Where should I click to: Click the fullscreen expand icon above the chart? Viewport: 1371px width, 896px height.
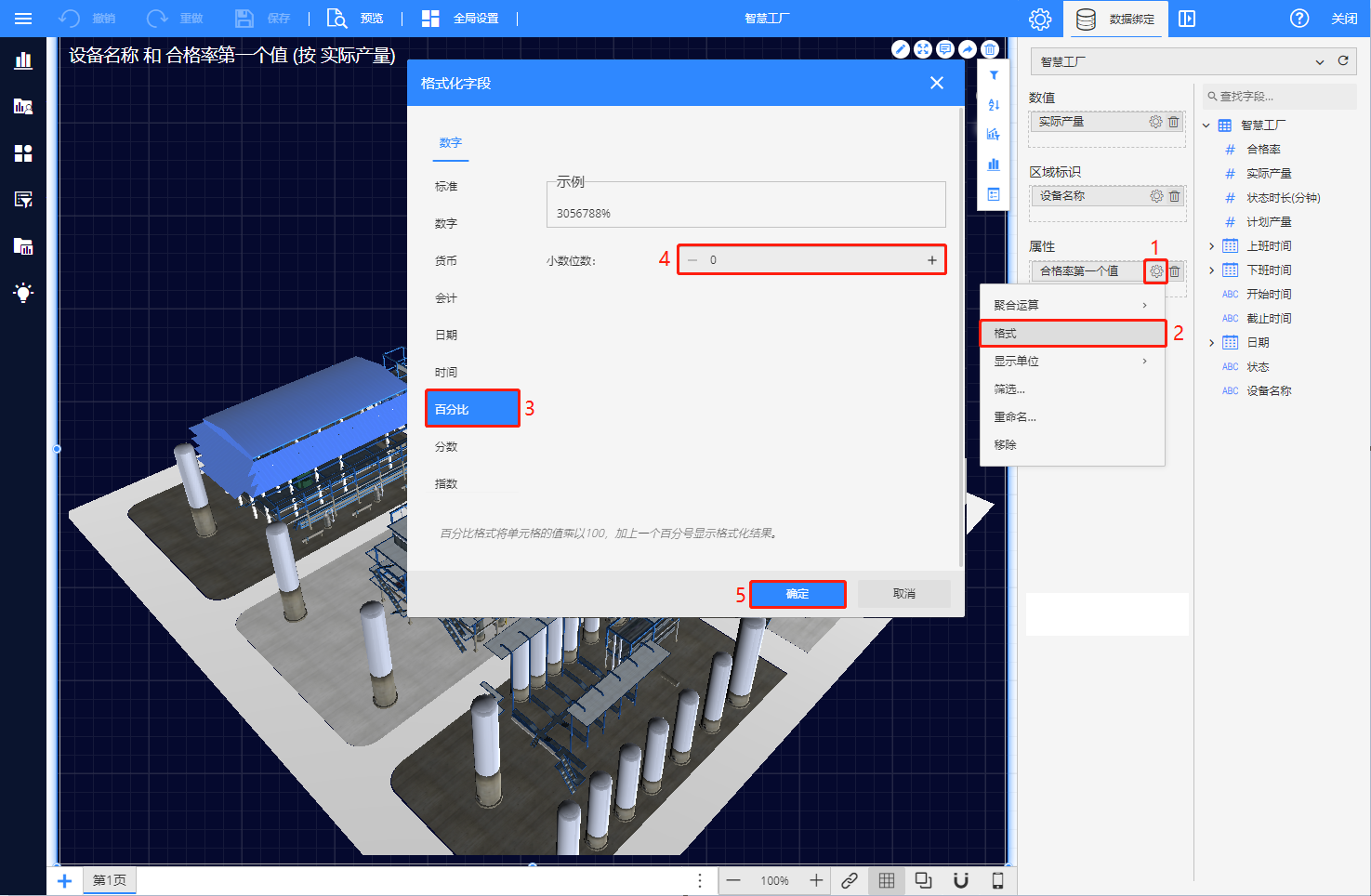[922, 49]
